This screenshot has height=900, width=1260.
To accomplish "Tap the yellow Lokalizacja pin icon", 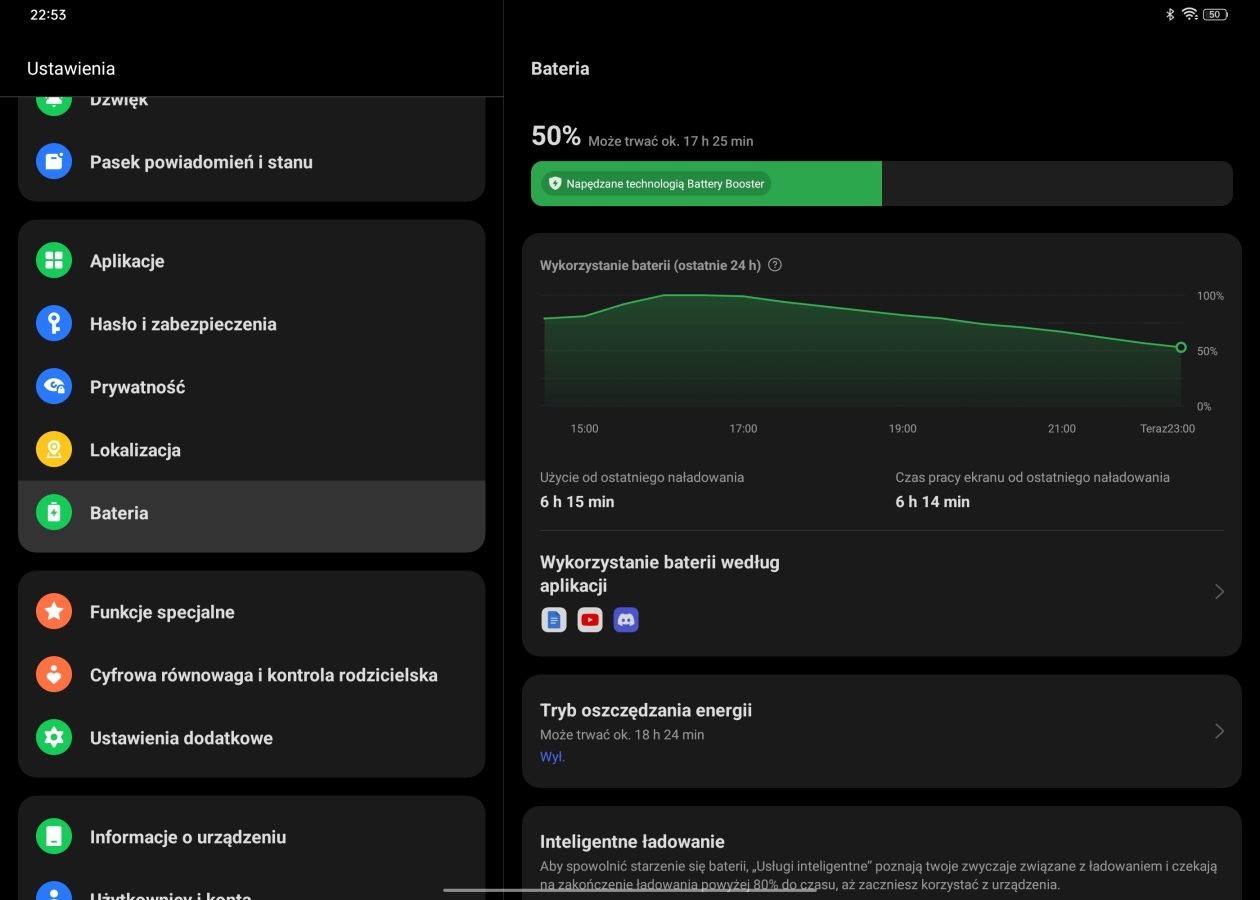I will coord(54,450).
